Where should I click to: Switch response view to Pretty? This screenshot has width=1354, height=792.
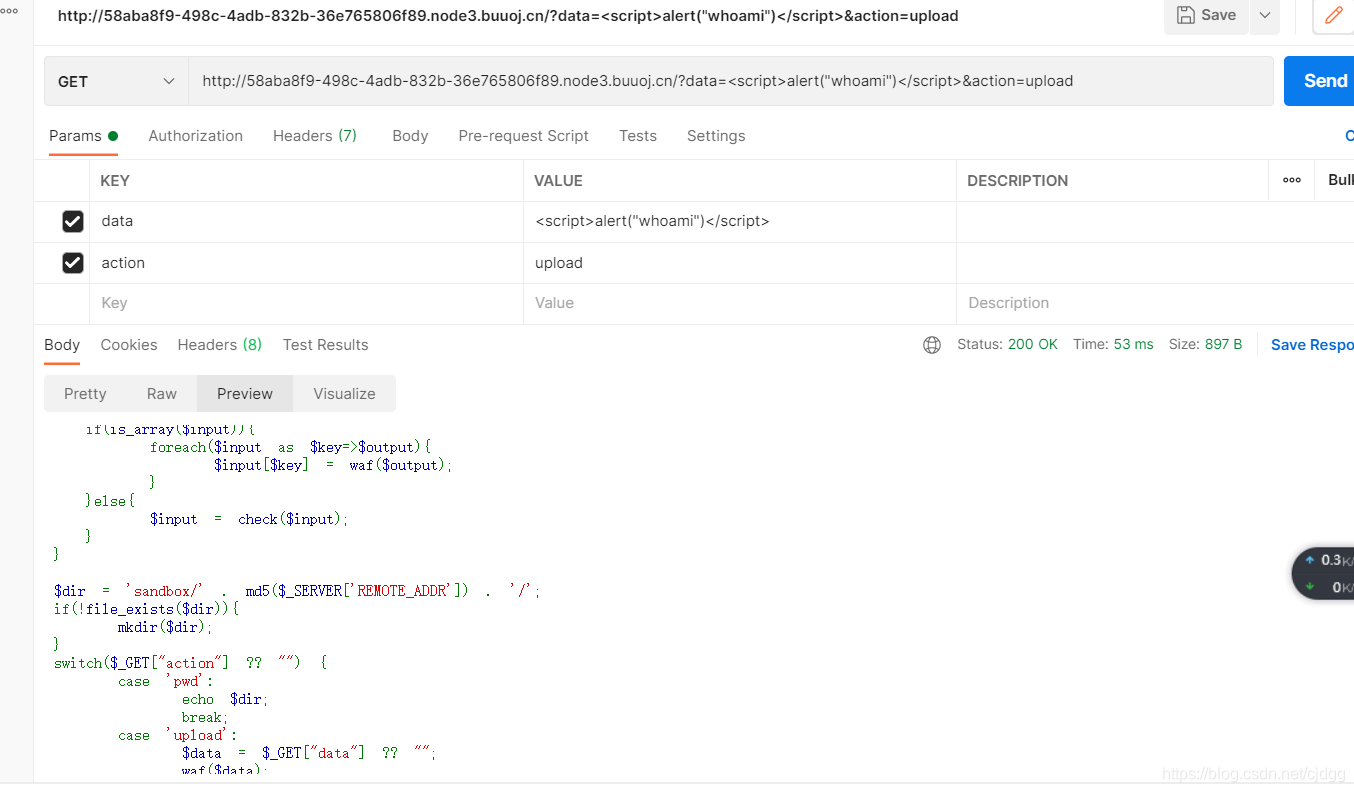85,394
